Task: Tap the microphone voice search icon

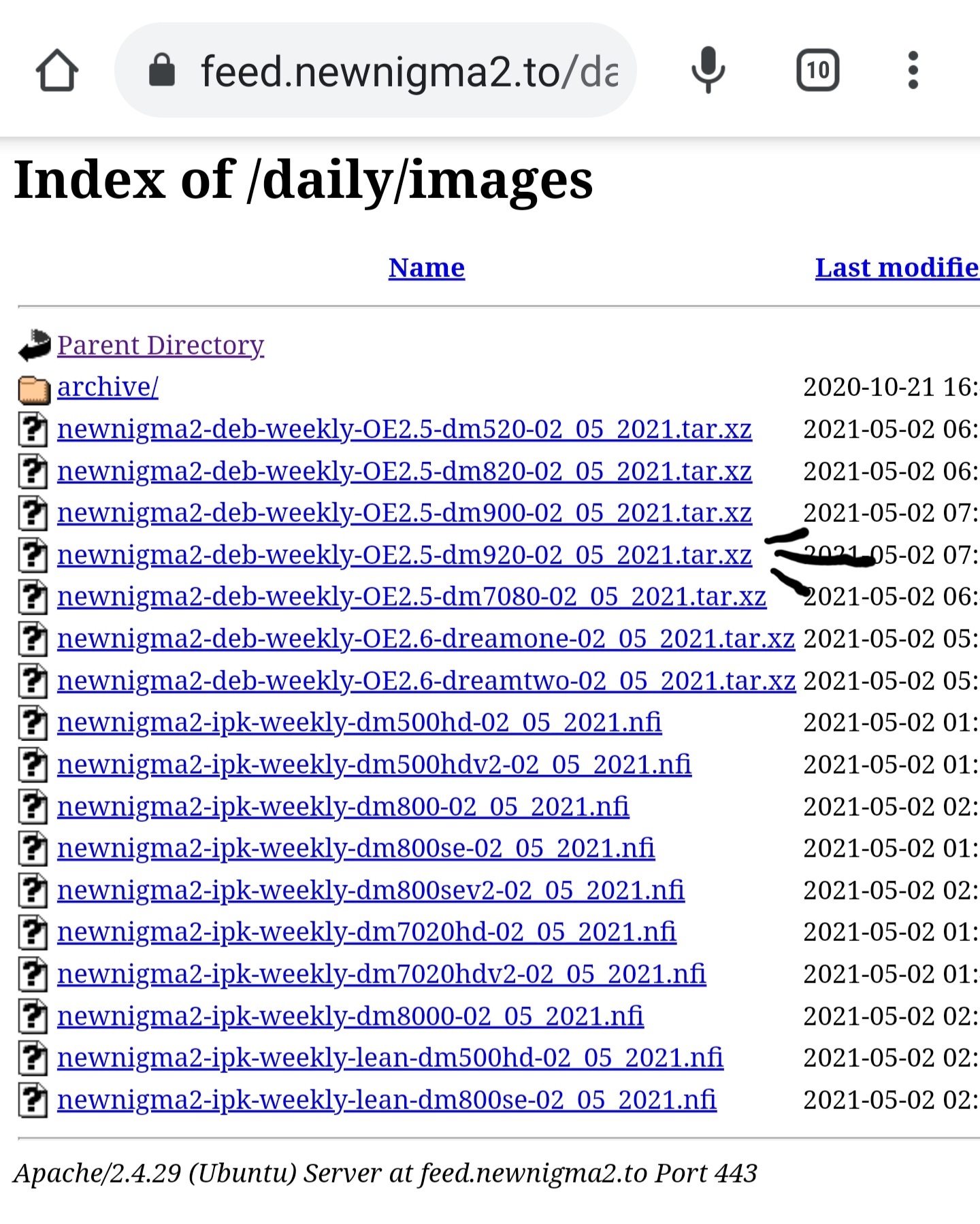Action: pos(708,70)
